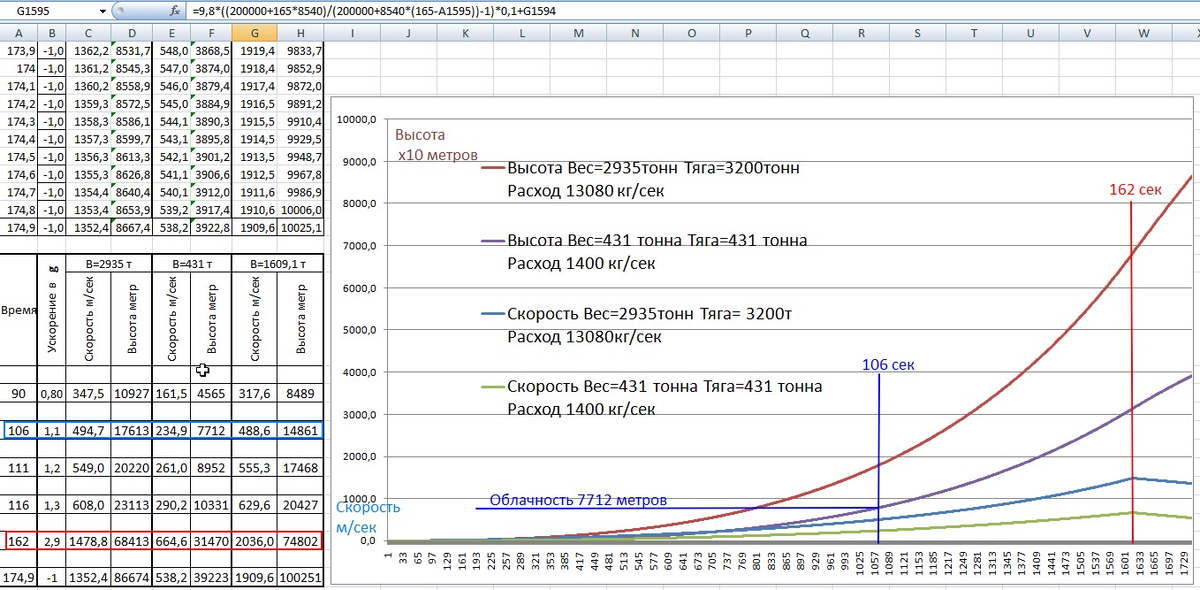
Task: Click cell showing 10025,1
Action: 300,228
